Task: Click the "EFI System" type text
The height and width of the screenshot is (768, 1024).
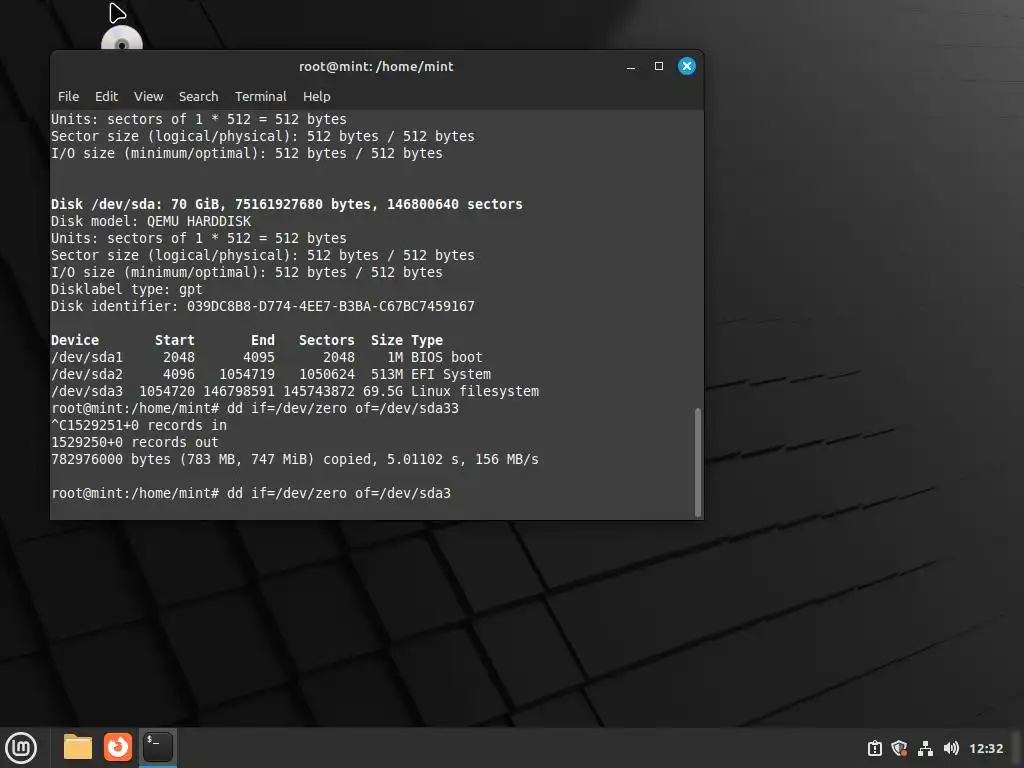Action: [x=451, y=374]
